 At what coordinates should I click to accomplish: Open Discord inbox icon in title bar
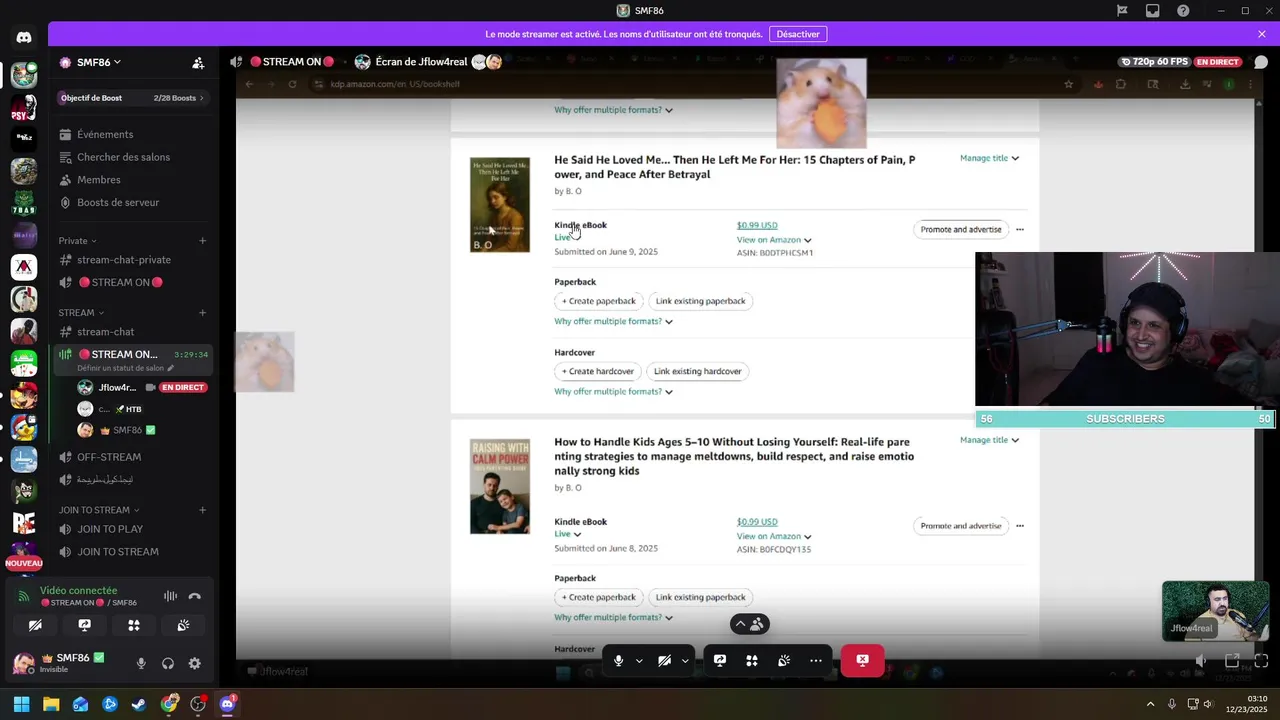click(1153, 11)
